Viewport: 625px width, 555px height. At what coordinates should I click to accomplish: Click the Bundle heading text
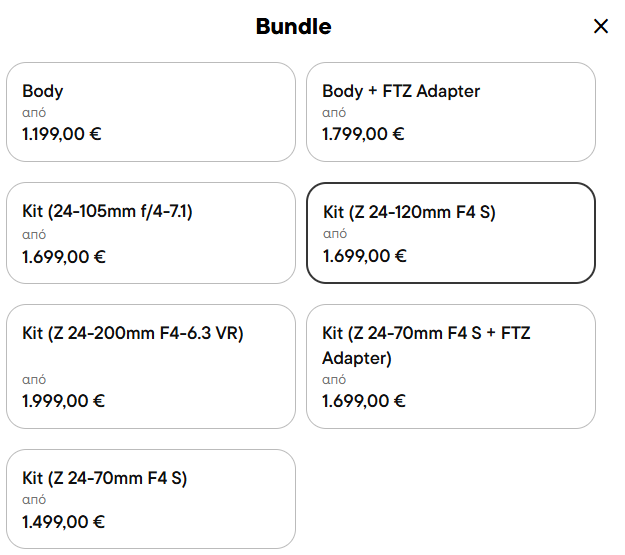(293, 26)
